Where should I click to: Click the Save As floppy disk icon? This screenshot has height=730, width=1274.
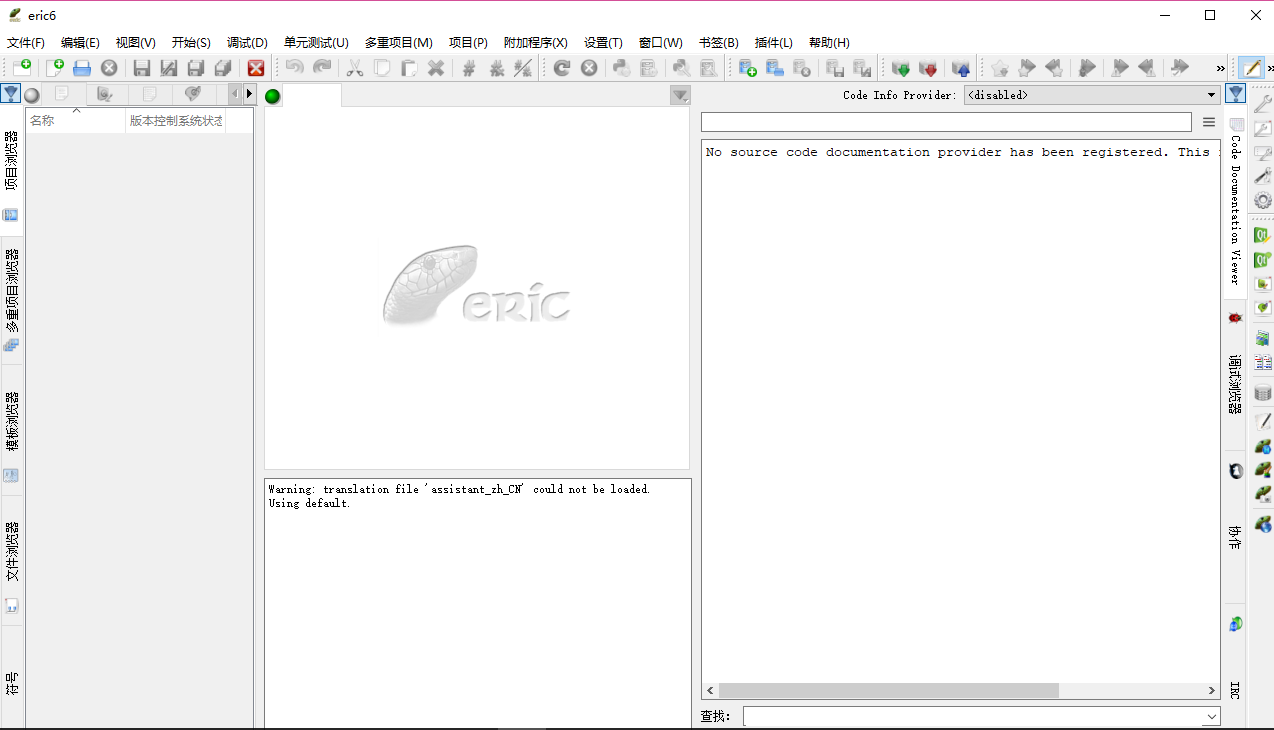coord(169,68)
